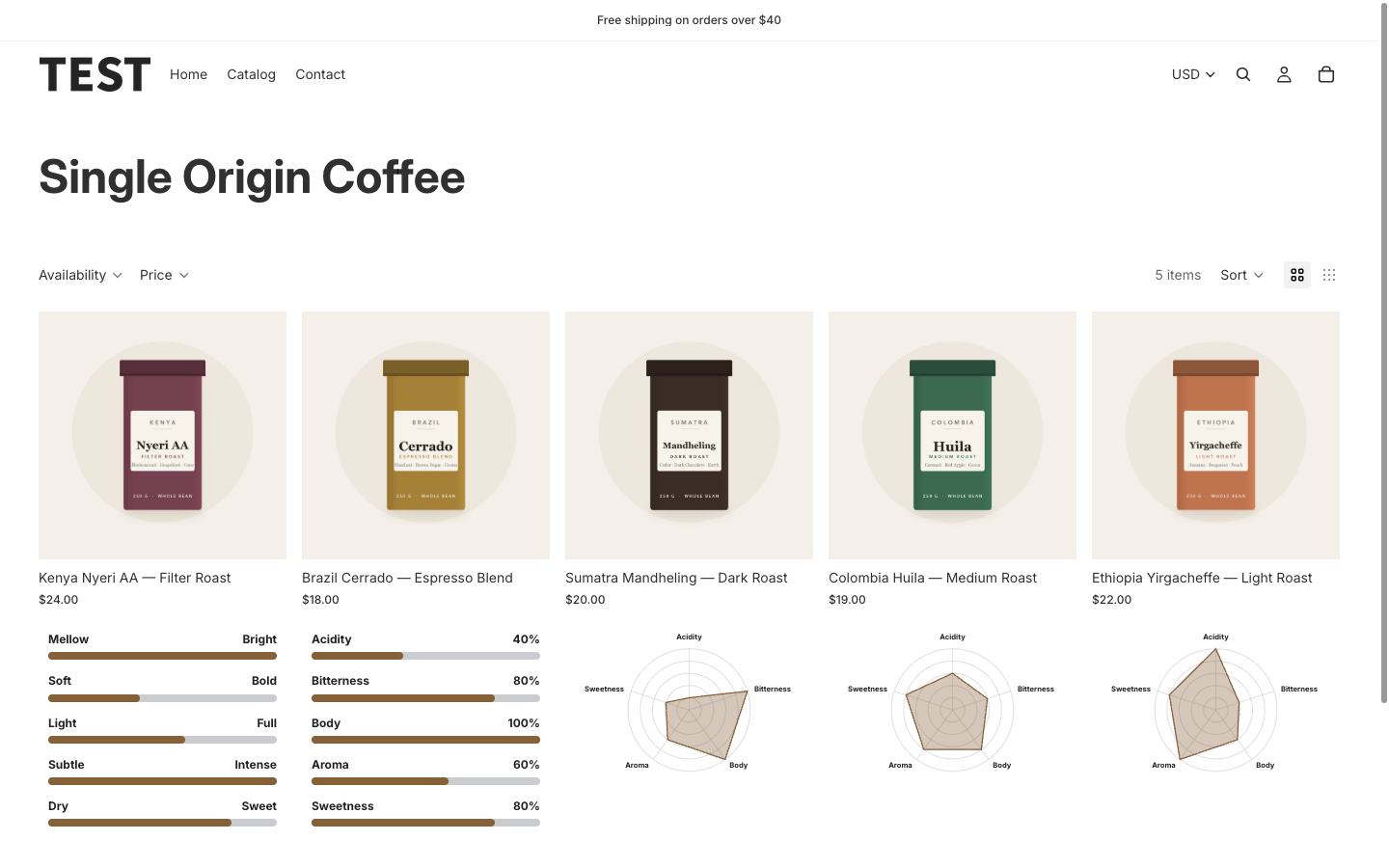Screen dimensions: 1389x868
Task: Open Kenya Nyeri AA — Filter Roast link
Action: point(135,578)
